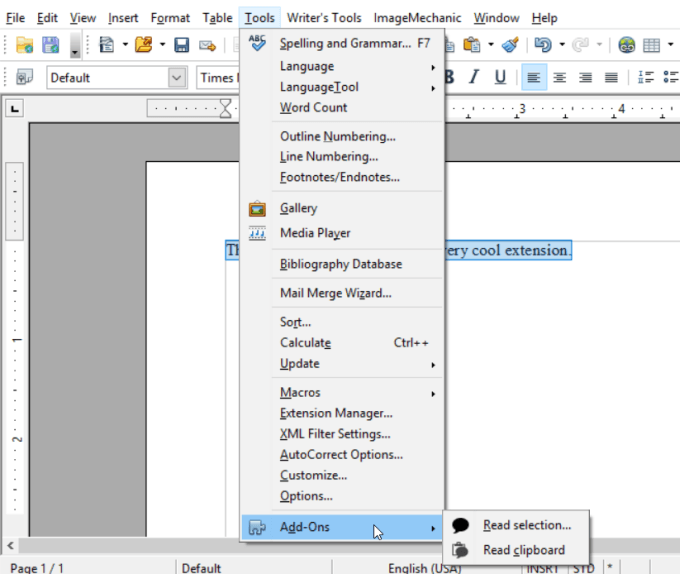Image resolution: width=680 pixels, height=574 pixels.
Task: Open the Paste options dropdown arrow
Action: 491,44
